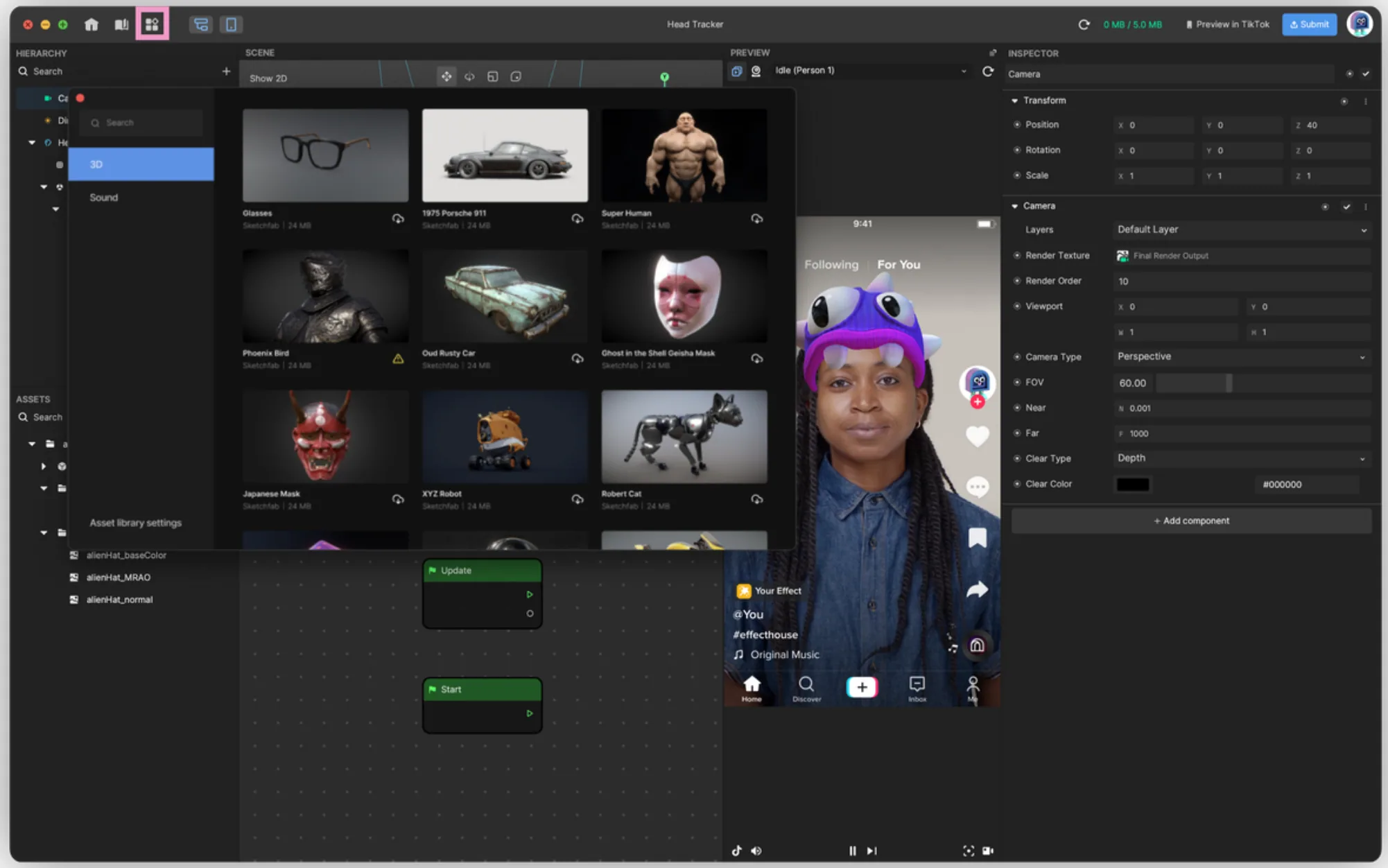Download the Super Human asset
Image resolution: width=1388 pixels, height=868 pixels.
coord(756,219)
